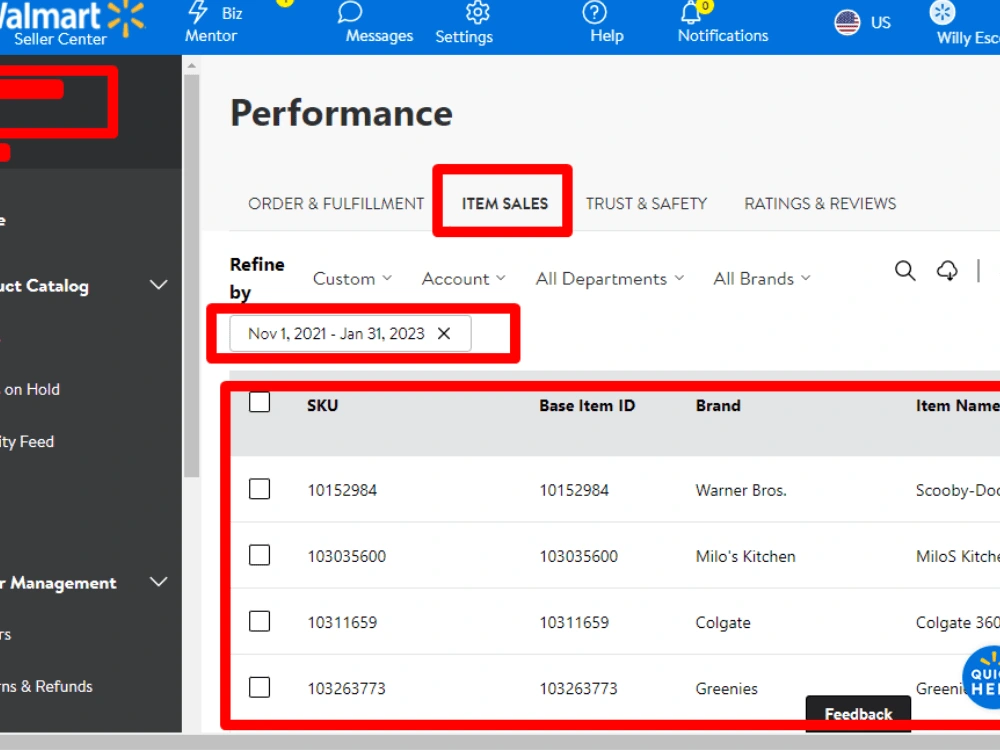Select Milo's Kitchen brand cell
Viewport: 1000px width, 750px height.
[746, 556]
